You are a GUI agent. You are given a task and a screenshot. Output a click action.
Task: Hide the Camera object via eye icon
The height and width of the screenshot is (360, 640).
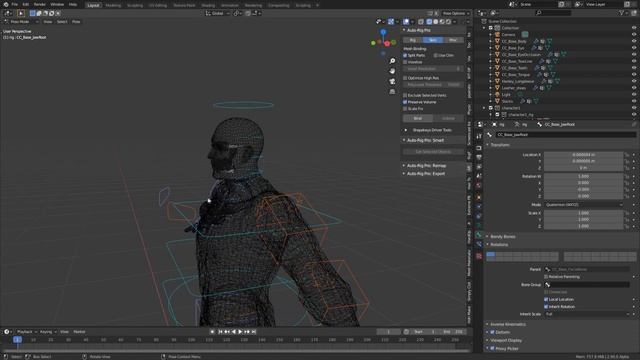pos(634,35)
